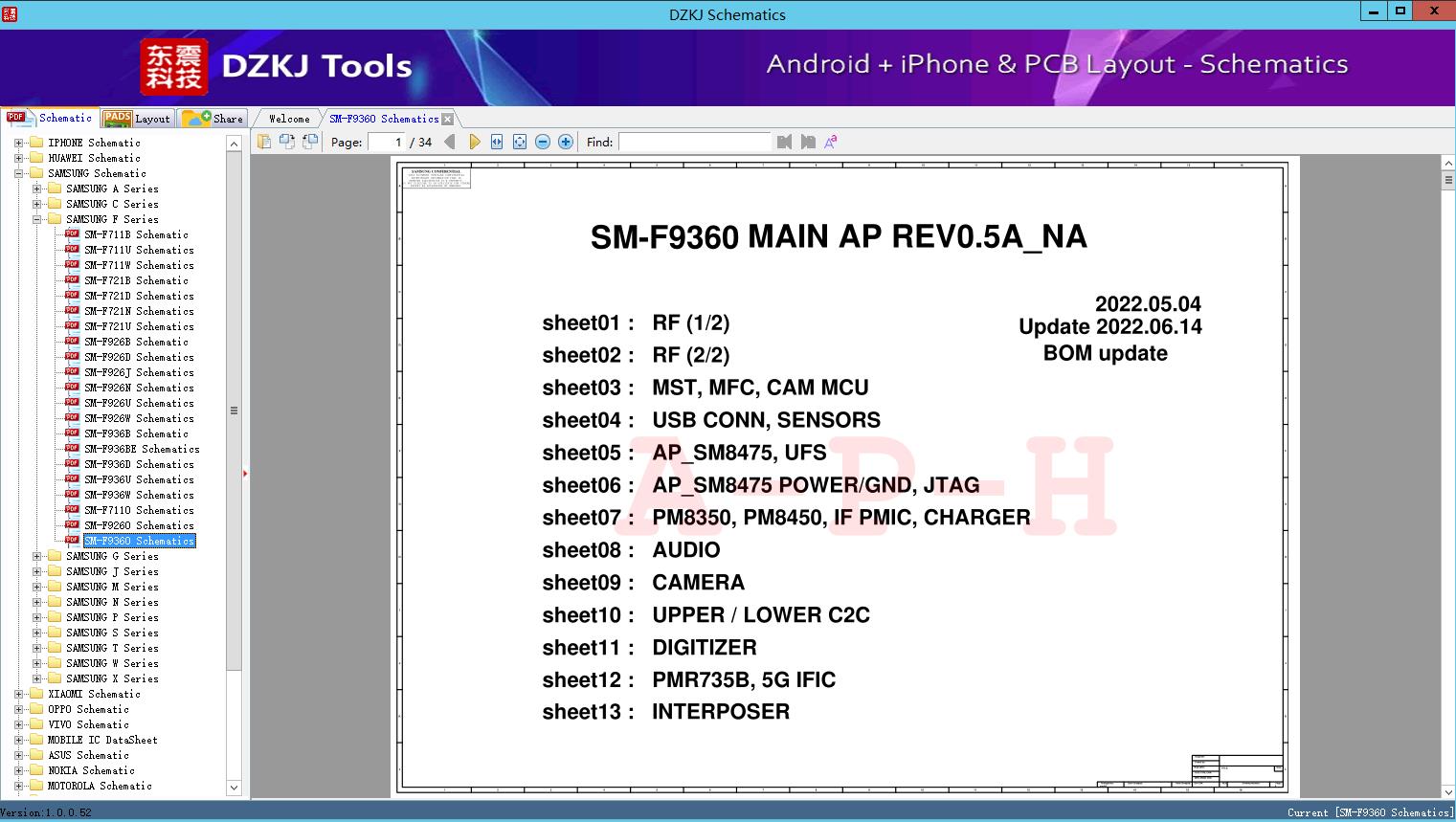Switch to the Layout tab

pos(137,119)
